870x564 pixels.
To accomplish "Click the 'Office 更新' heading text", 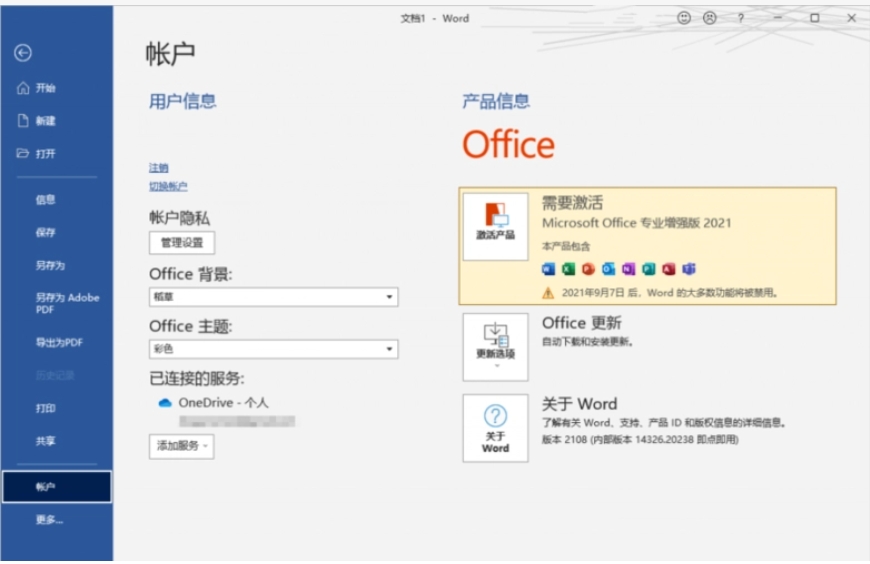I will (x=581, y=323).
